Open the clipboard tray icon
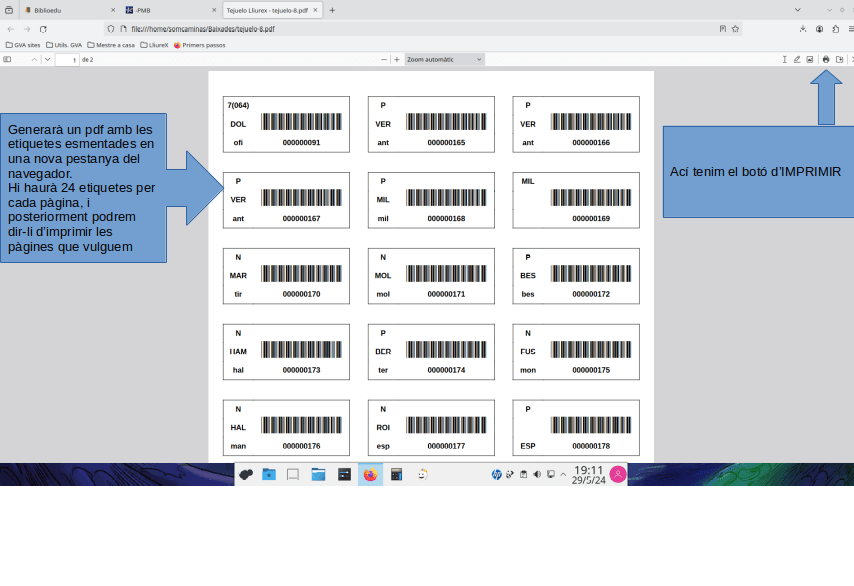Image resolution: width=854 pixels, height=586 pixels. 523,474
